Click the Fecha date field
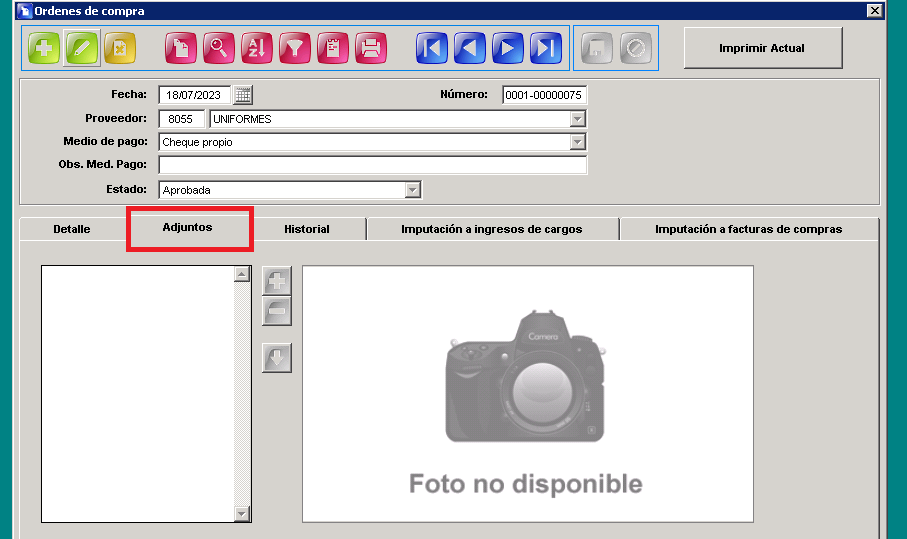 pyautogui.click(x=194, y=95)
